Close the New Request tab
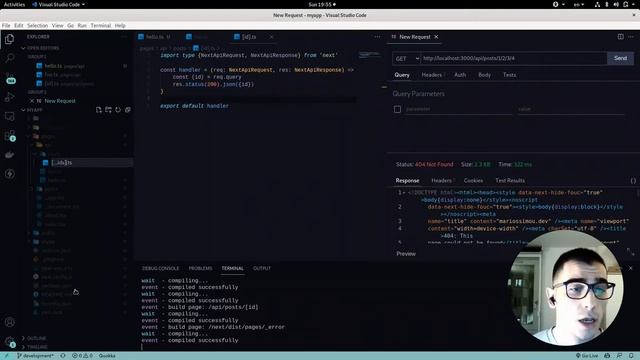The image size is (640, 360). 436,37
